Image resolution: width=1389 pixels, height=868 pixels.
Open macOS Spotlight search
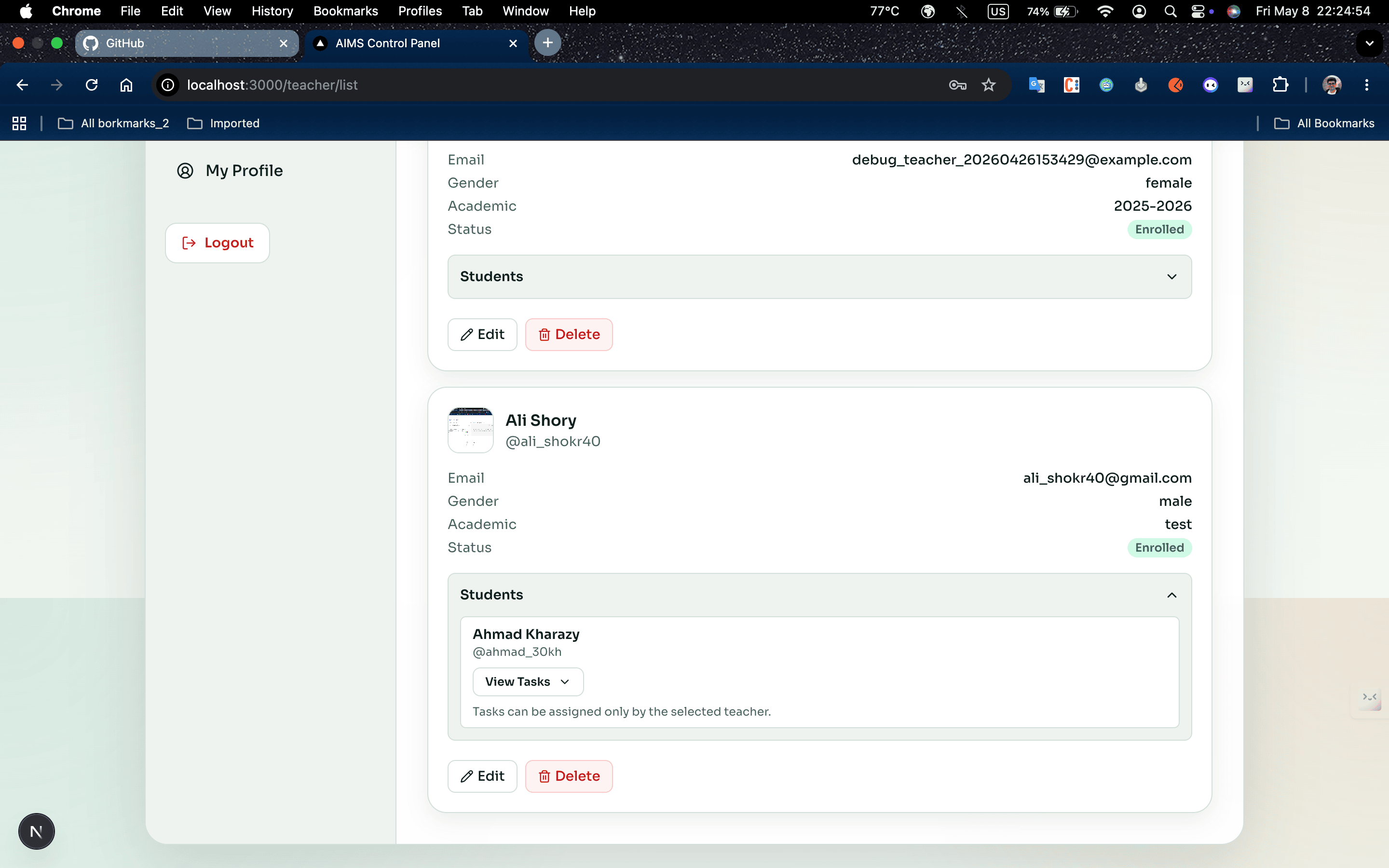(1171, 12)
